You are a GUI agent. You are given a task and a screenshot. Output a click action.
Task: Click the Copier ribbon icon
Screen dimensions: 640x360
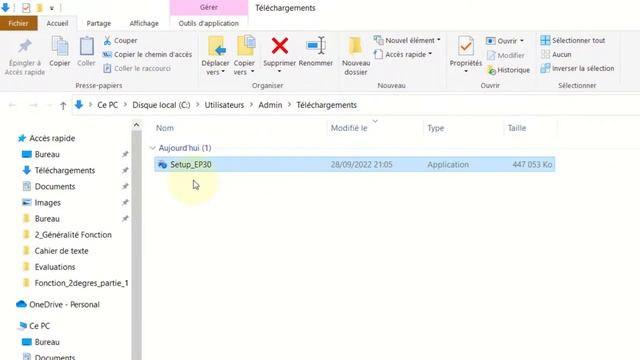[60, 46]
